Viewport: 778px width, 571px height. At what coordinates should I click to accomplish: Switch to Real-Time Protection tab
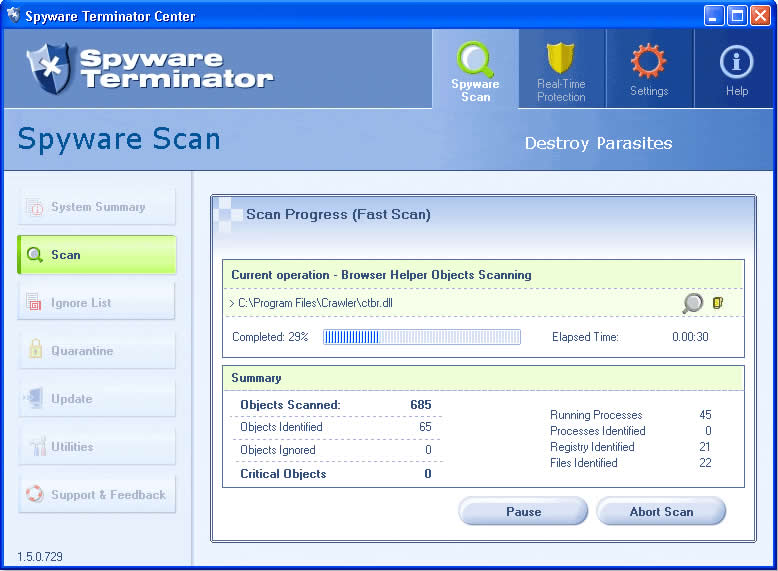click(x=562, y=68)
